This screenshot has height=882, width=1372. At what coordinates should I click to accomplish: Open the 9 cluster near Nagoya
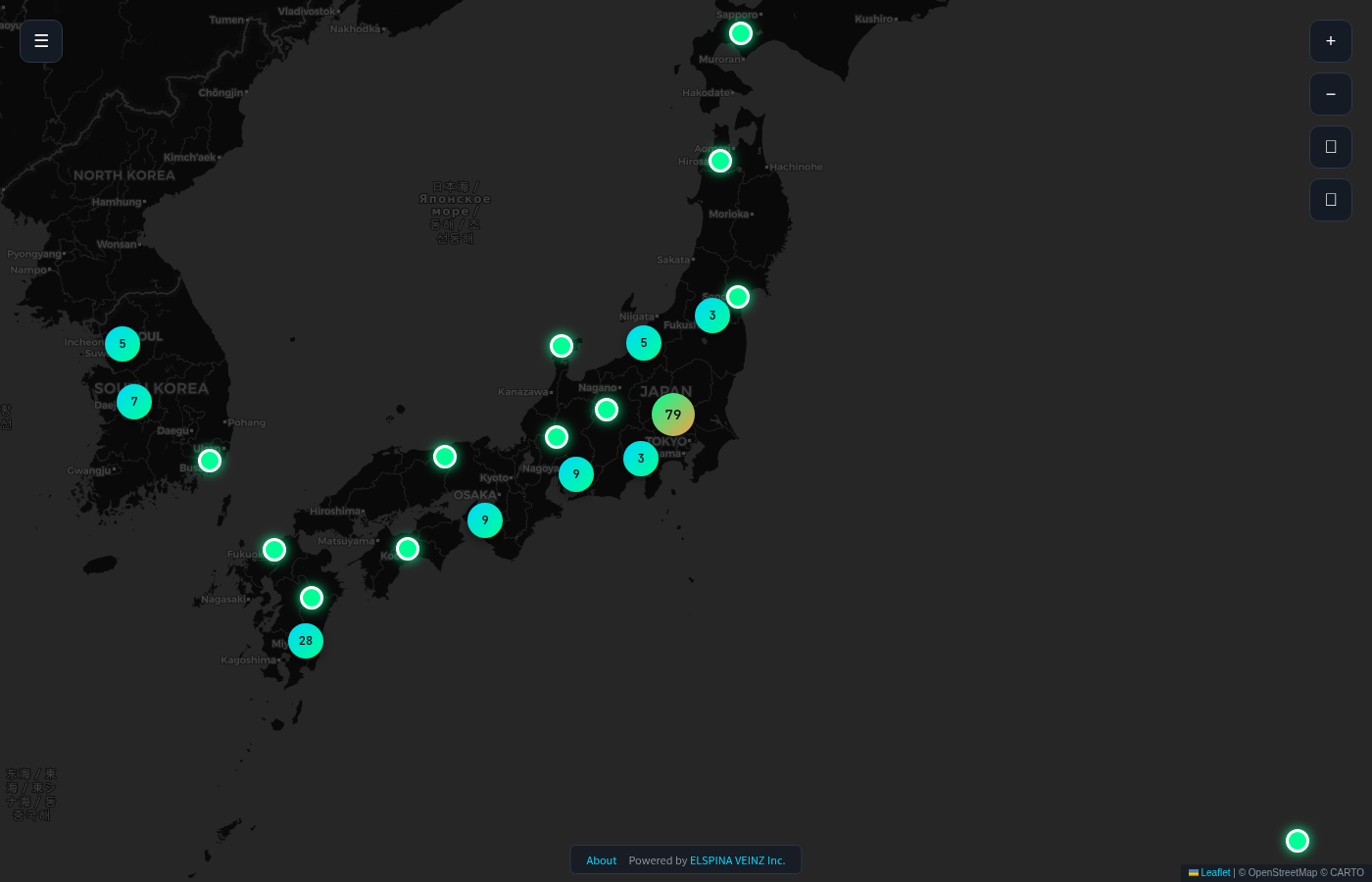(576, 474)
